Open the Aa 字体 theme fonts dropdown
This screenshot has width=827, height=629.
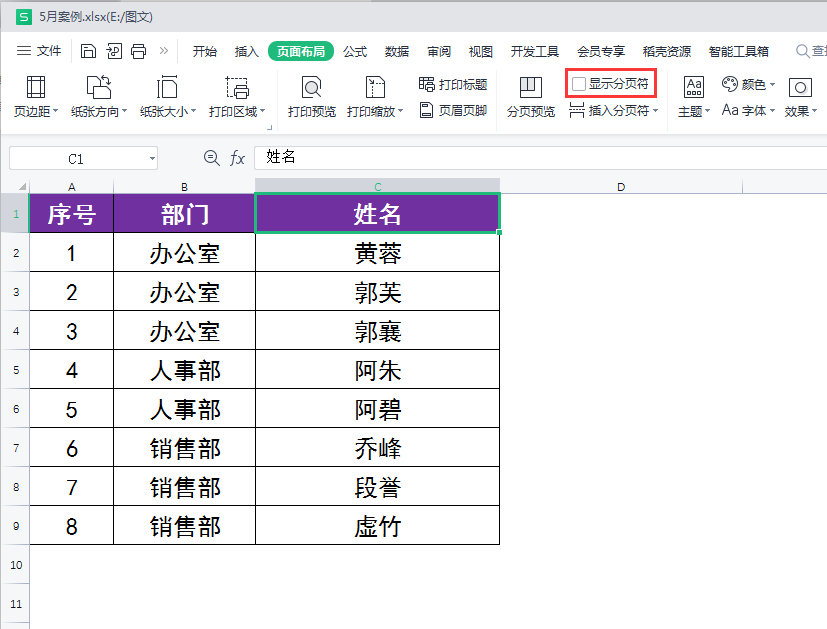[x=748, y=111]
